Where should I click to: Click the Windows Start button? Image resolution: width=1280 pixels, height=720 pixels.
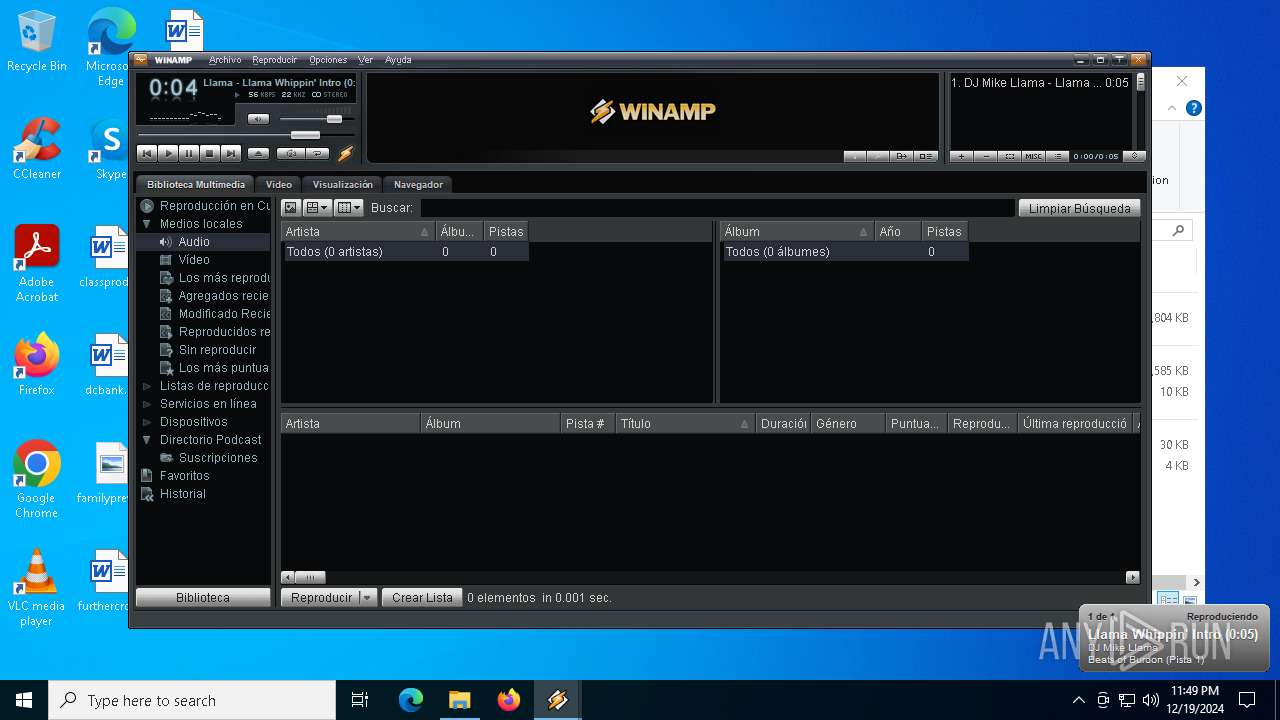pos(24,700)
